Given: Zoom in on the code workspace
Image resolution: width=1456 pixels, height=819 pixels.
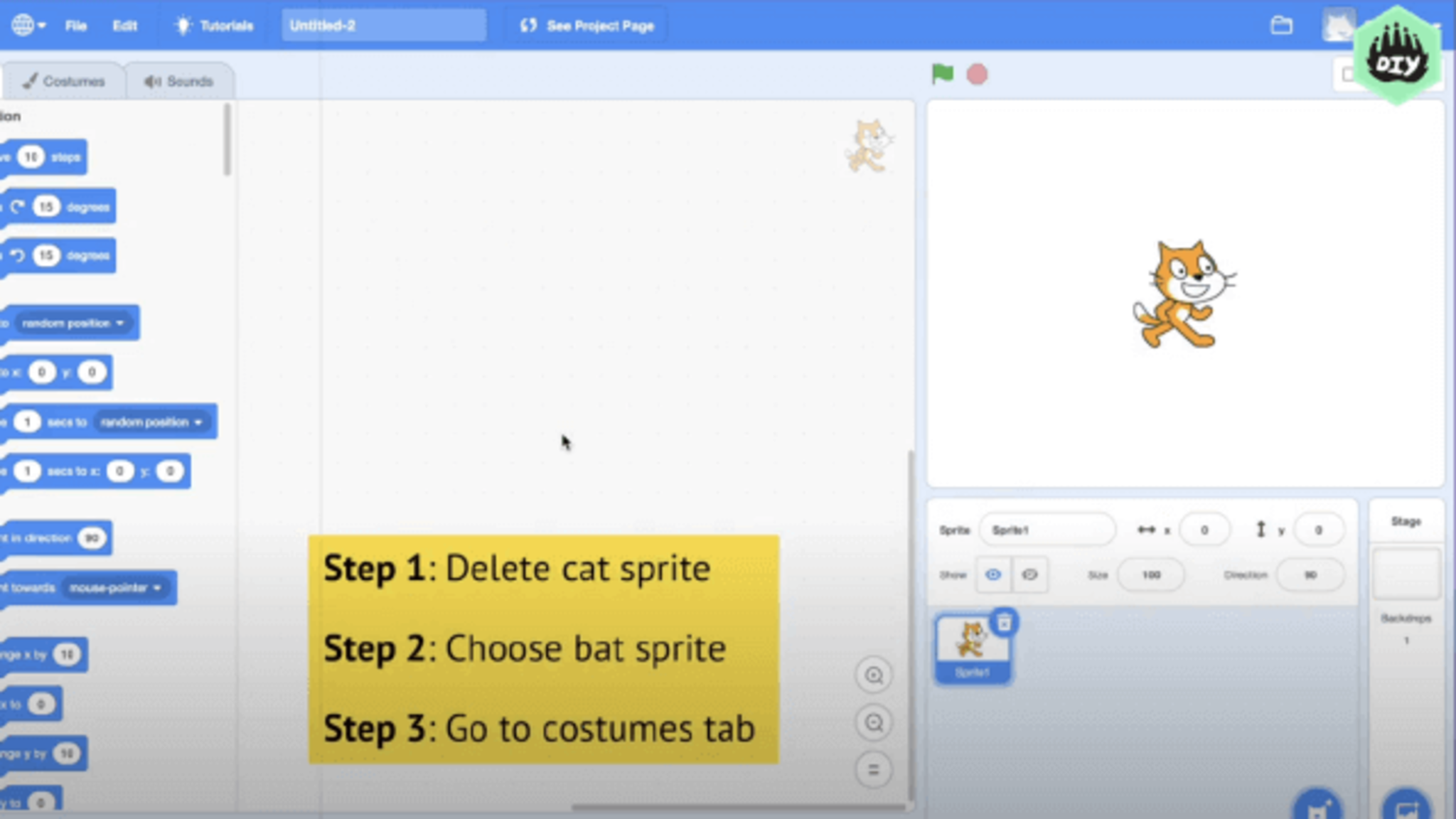Looking at the screenshot, I should (874, 675).
